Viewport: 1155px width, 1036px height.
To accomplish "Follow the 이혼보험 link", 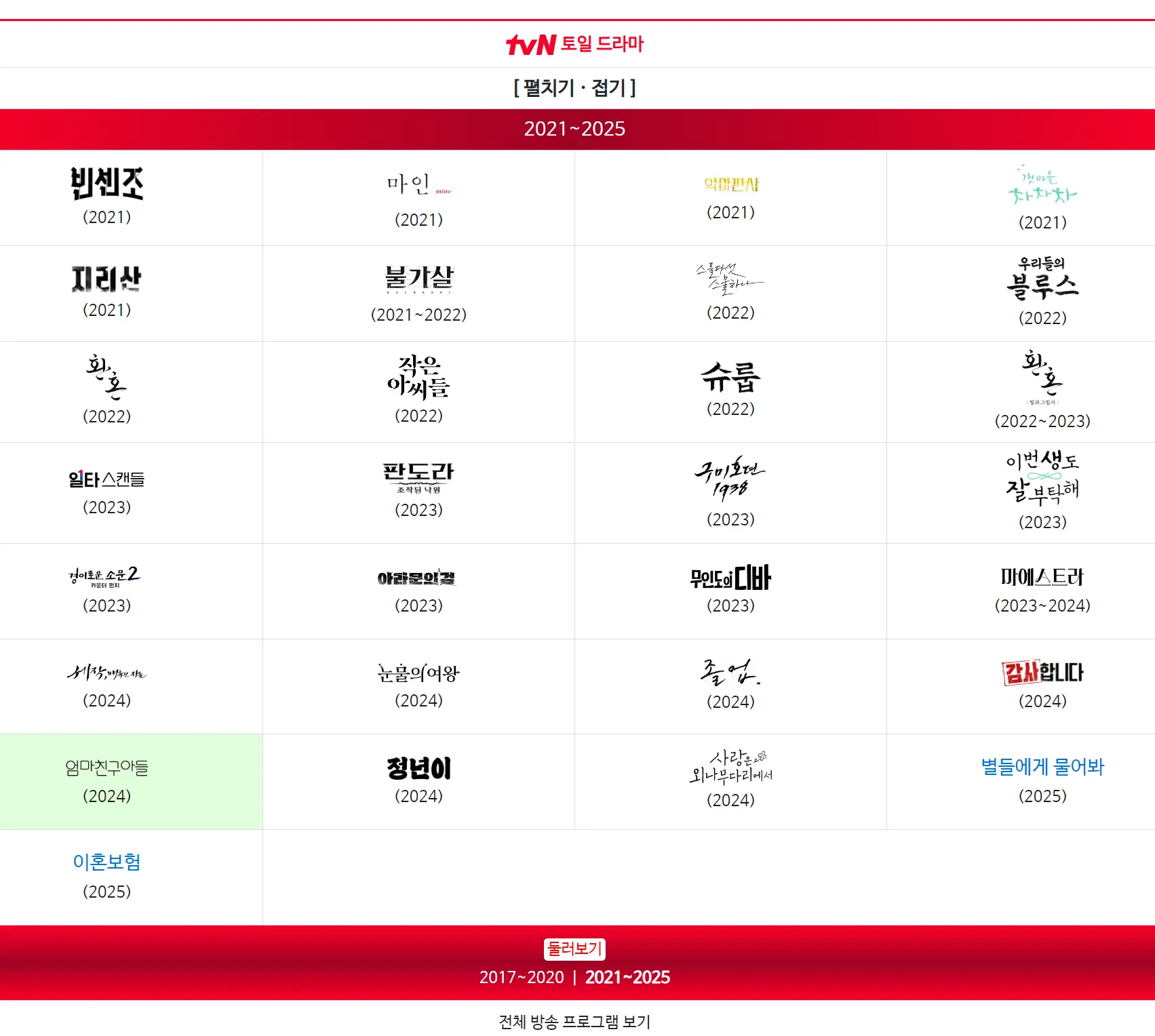I will tap(107, 862).
